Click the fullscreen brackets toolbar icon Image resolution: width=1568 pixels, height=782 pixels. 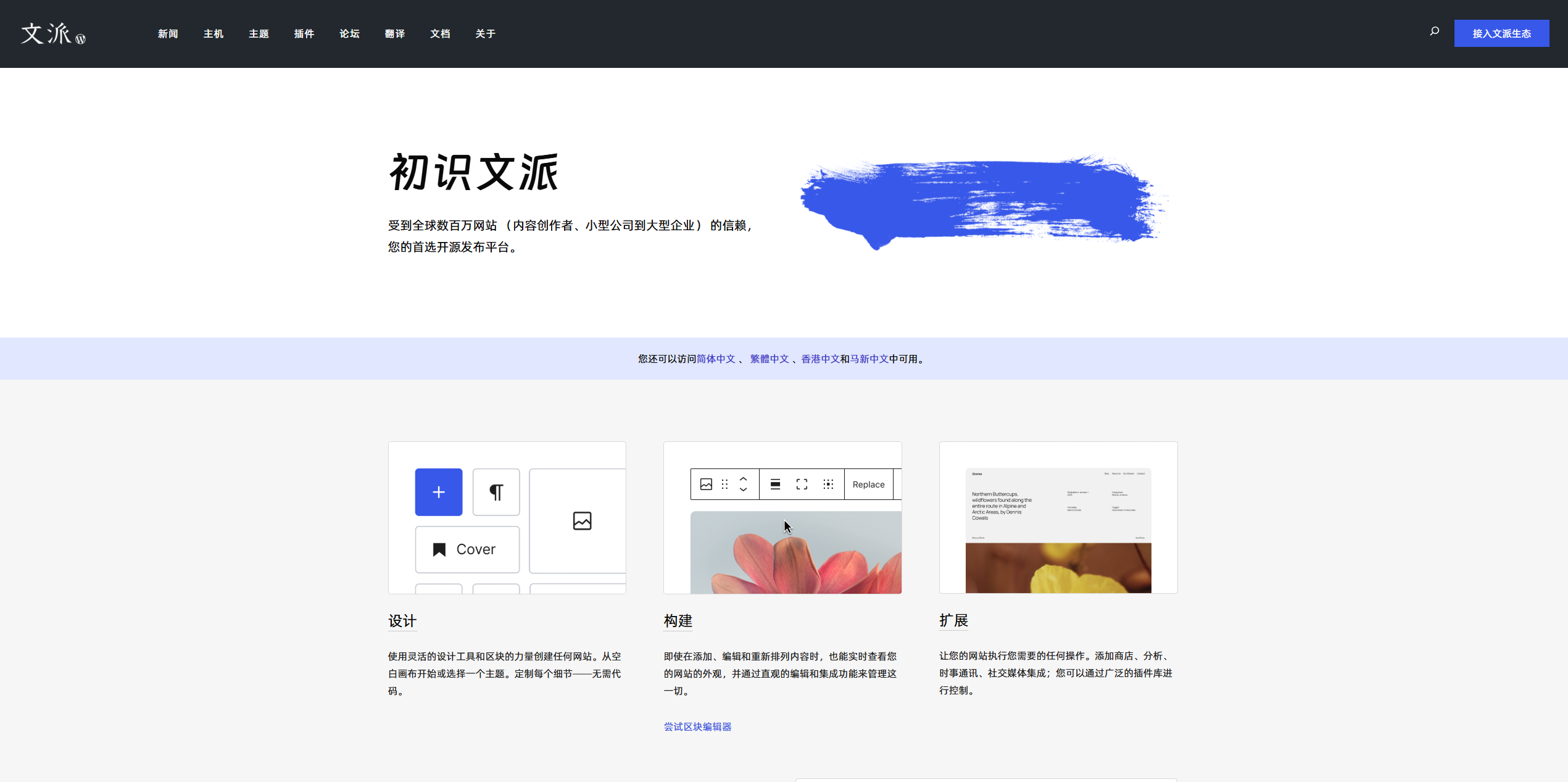point(802,485)
